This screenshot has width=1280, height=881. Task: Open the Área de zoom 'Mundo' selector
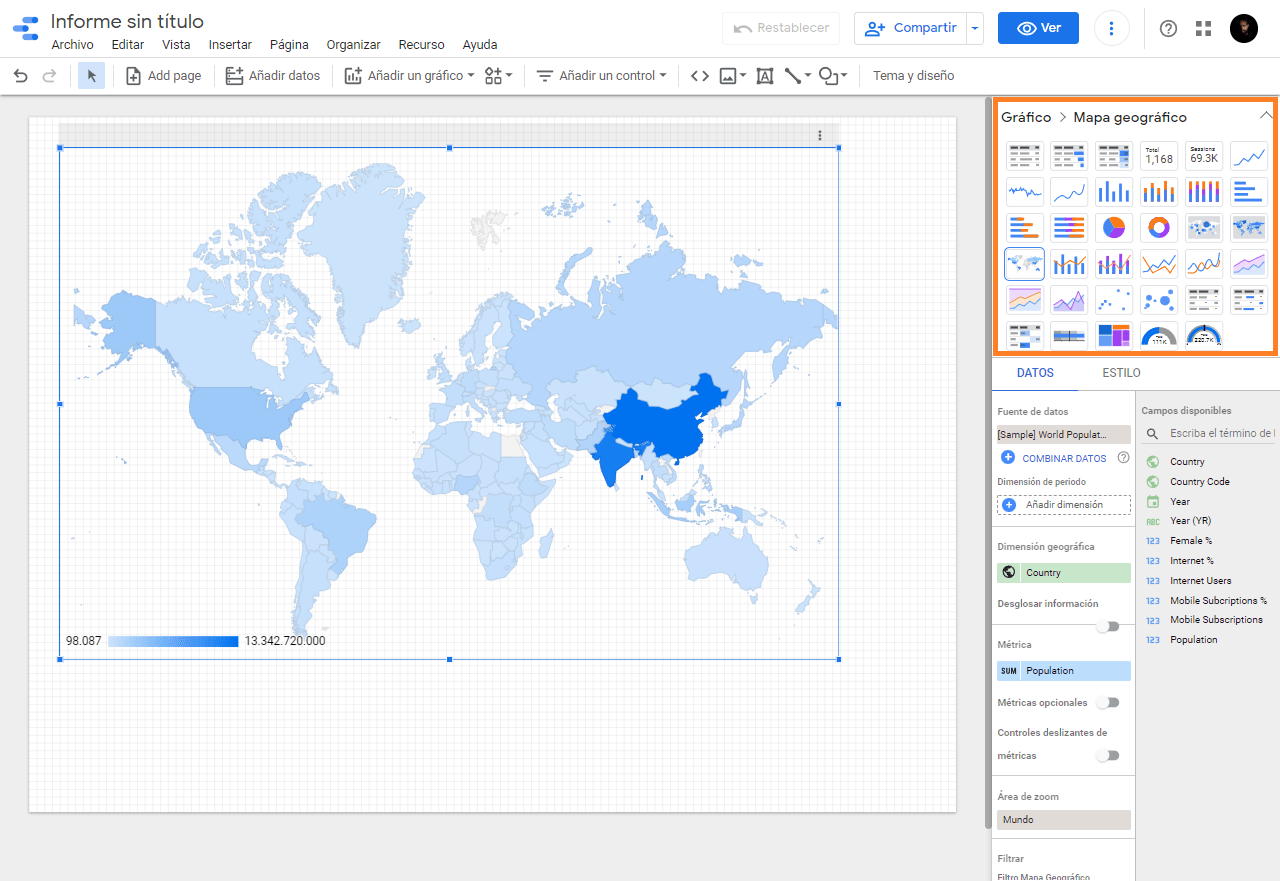pos(1064,820)
